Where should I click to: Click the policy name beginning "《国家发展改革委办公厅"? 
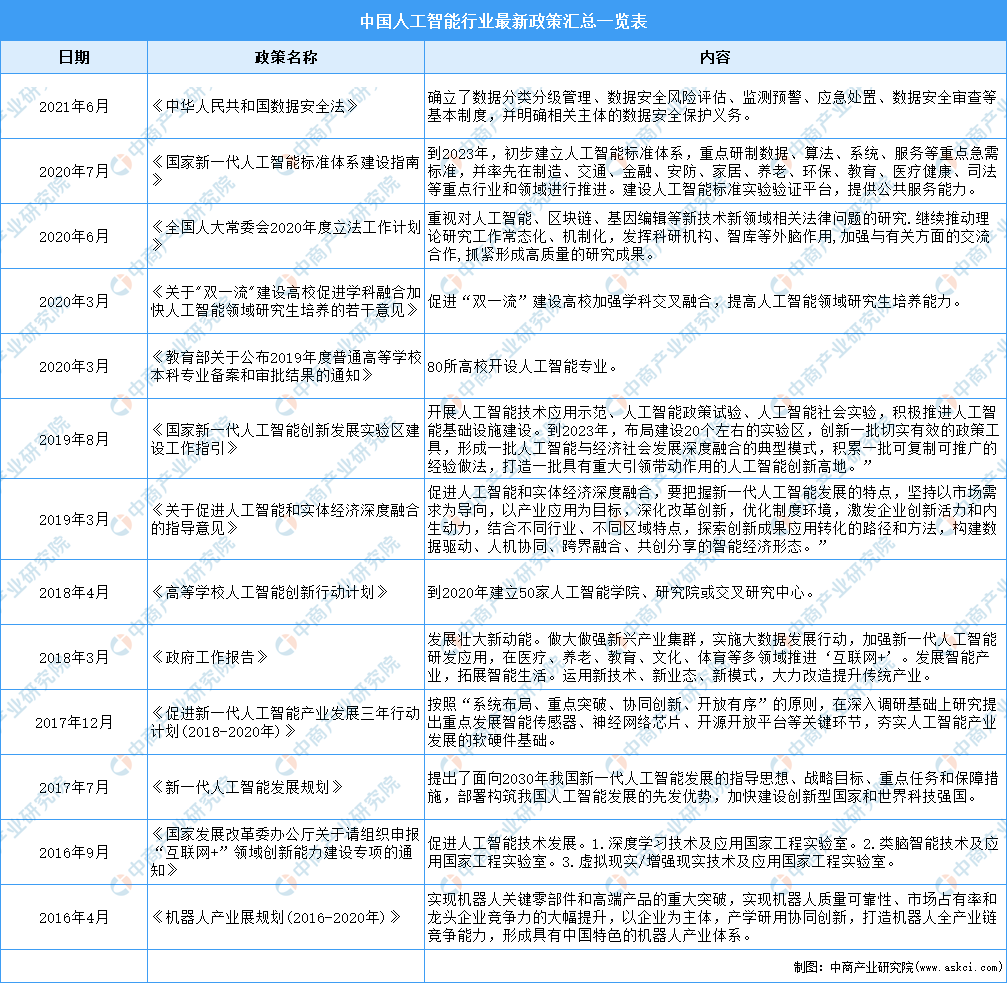click(x=286, y=852)
